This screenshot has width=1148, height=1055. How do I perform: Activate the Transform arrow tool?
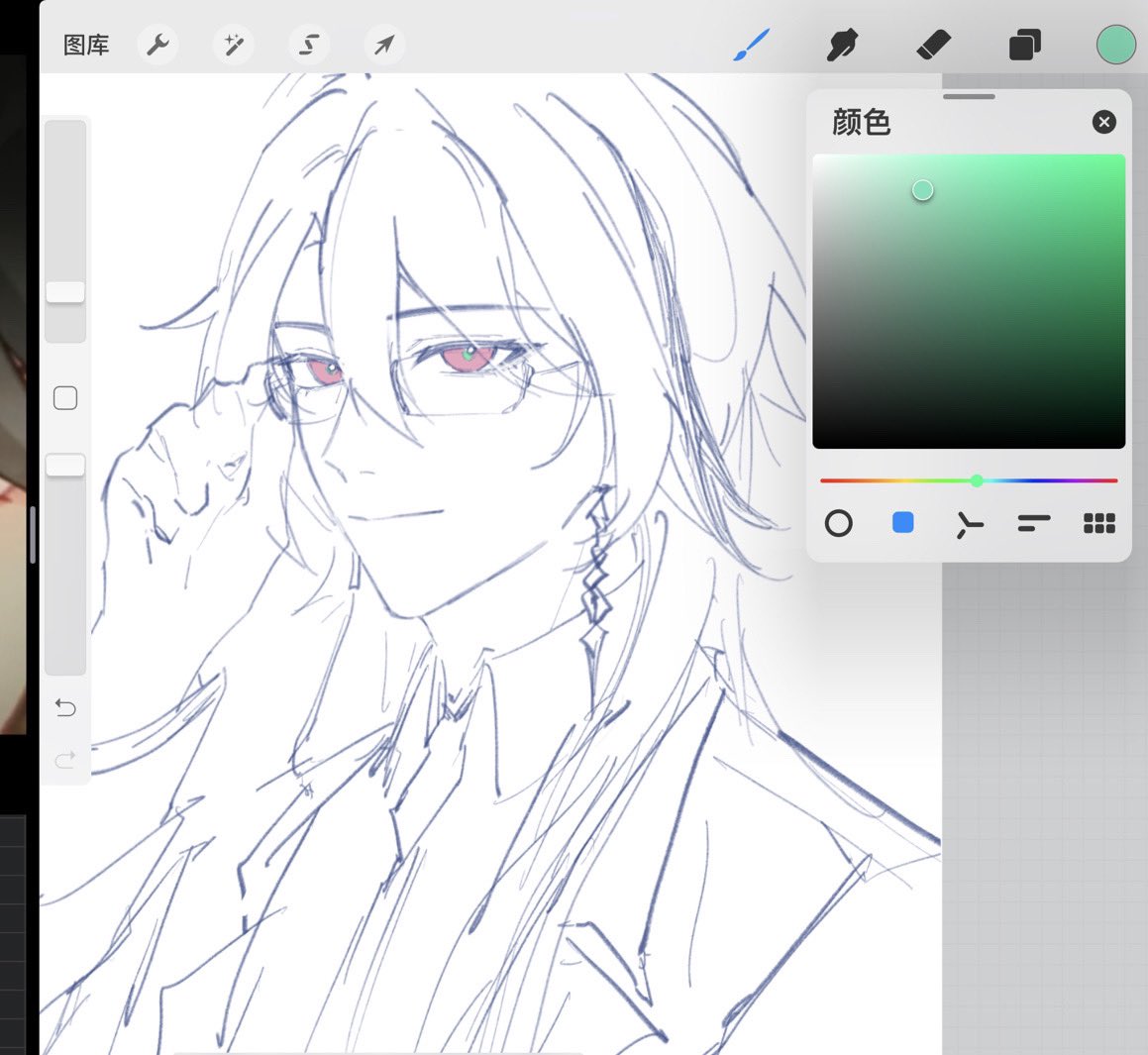384,46
